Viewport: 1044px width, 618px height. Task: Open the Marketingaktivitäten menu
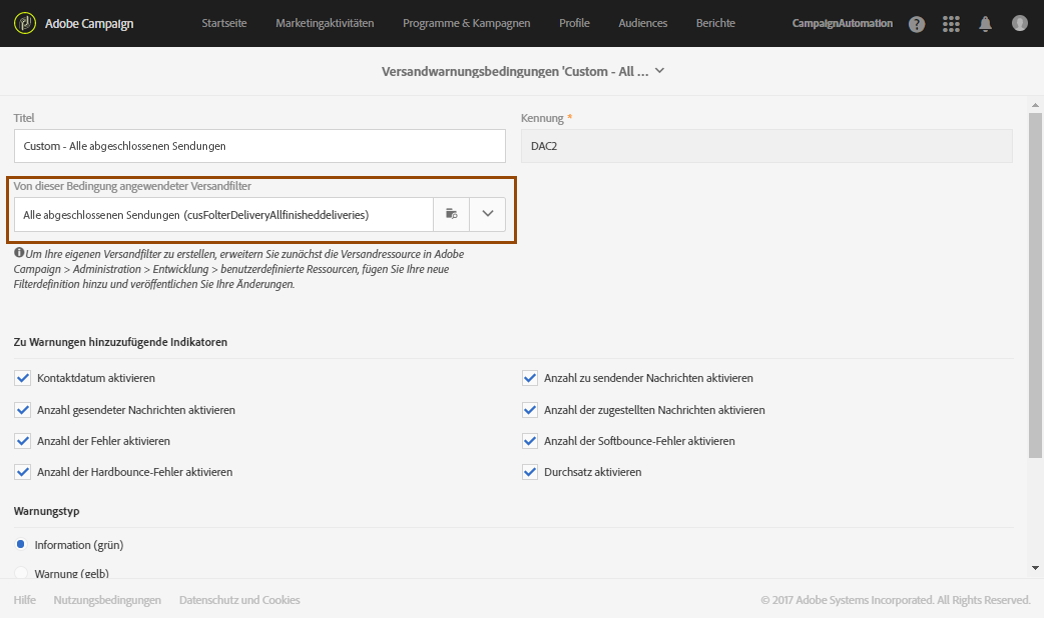(x=325, y=23)
